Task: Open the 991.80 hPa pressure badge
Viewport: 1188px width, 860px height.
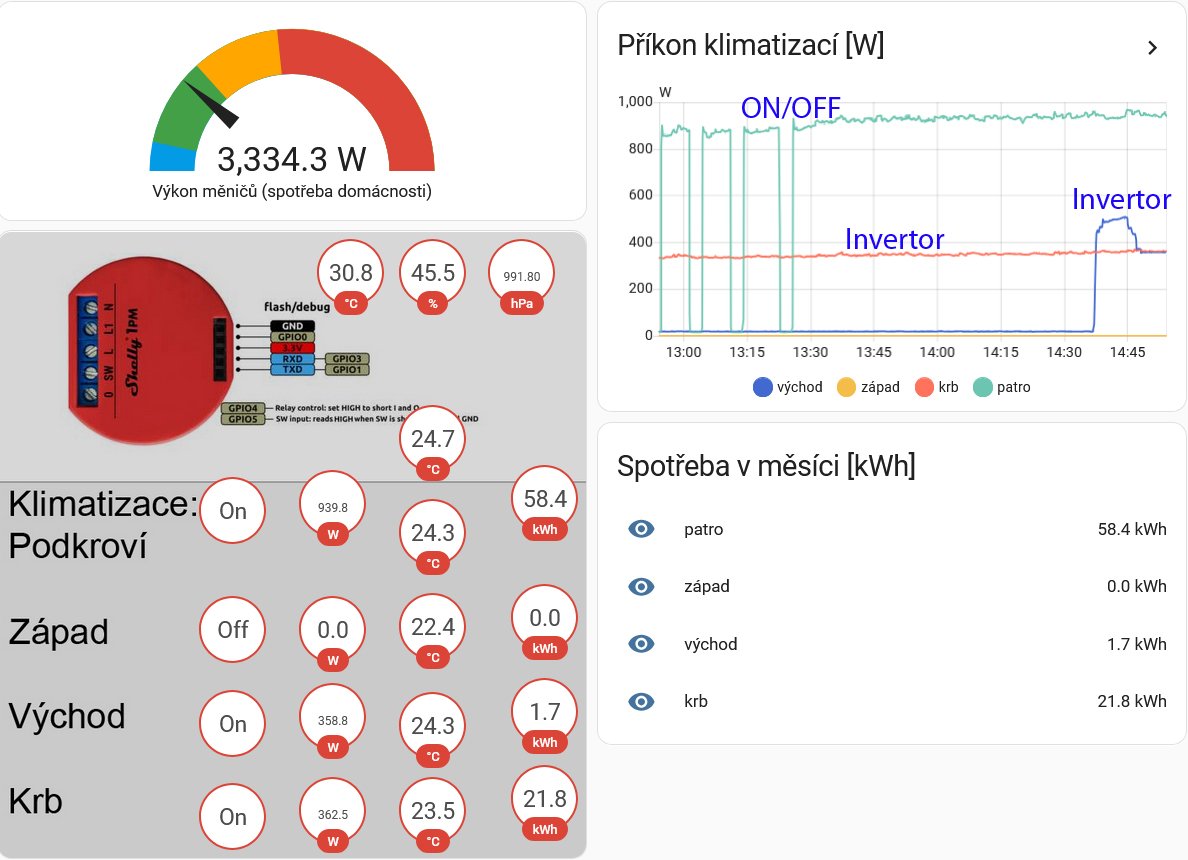Action: (521, 277)
